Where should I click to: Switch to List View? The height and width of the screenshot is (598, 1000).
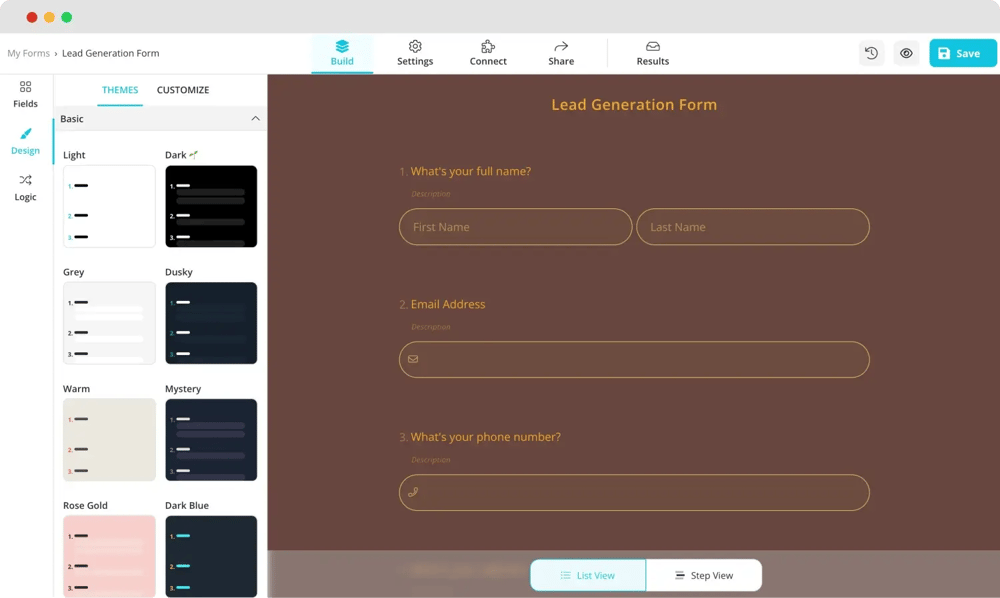[588, 575]
